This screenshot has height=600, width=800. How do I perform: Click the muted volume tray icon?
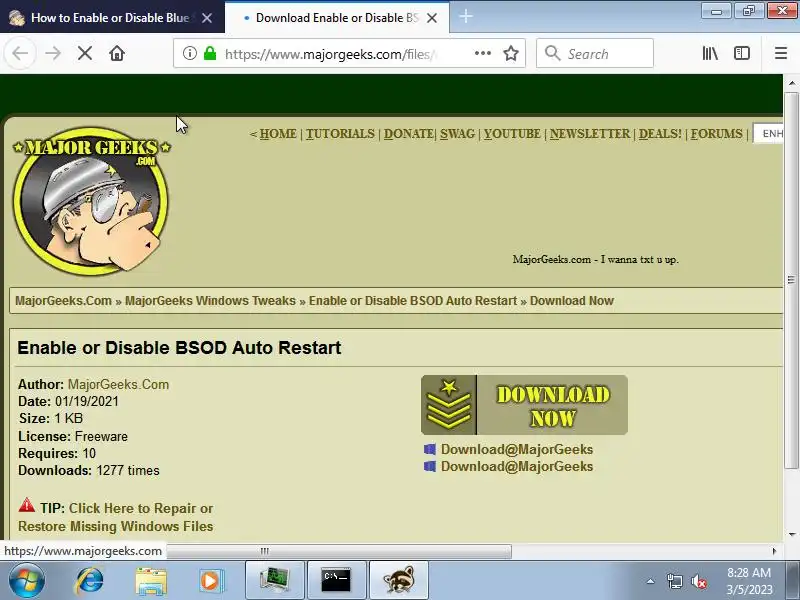pyautogui.click(x=698, y=581)
